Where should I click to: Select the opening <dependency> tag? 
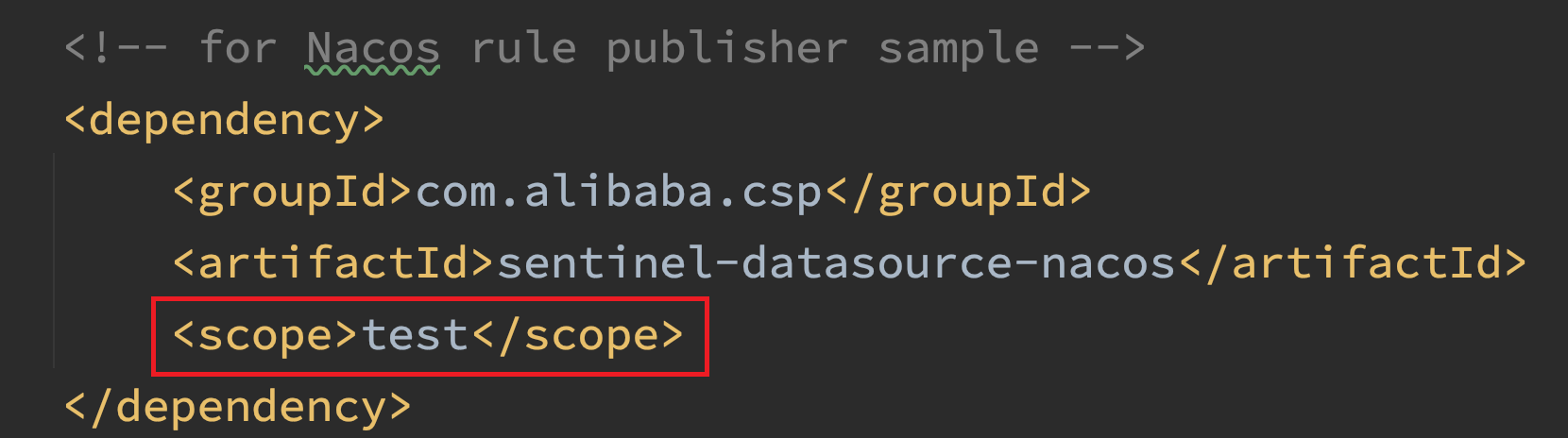225,121
